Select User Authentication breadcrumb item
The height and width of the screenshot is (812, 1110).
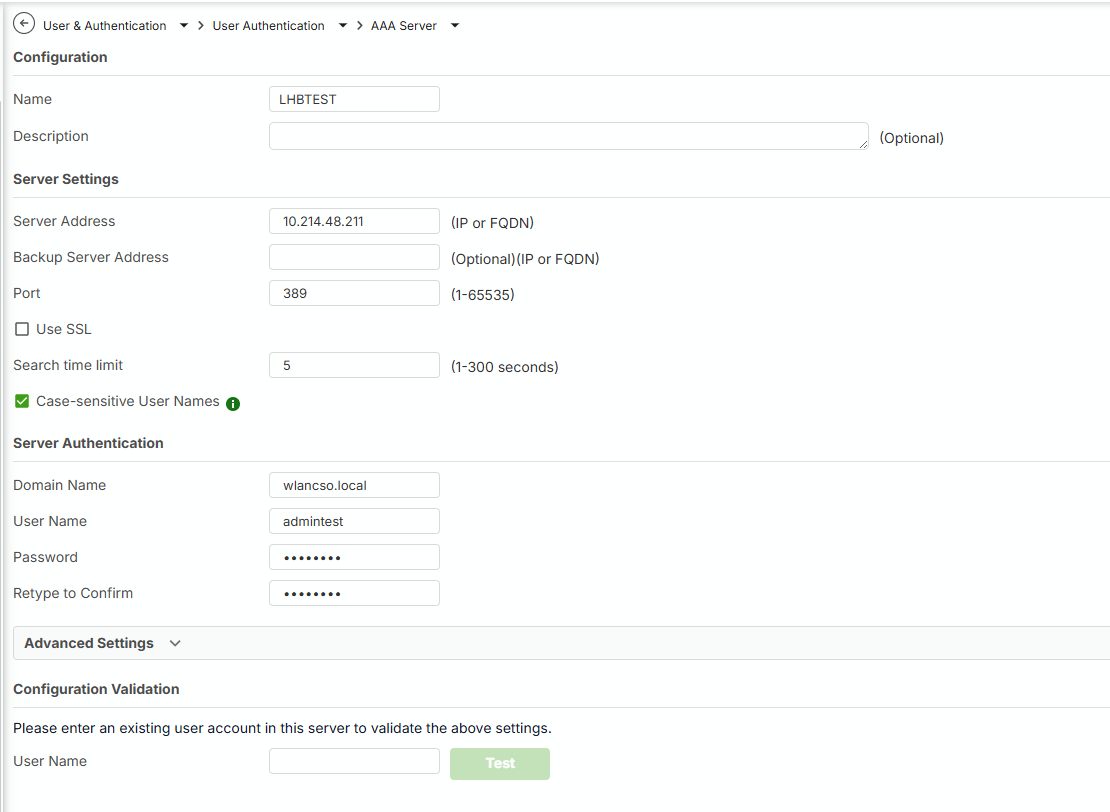pos(268,25)
